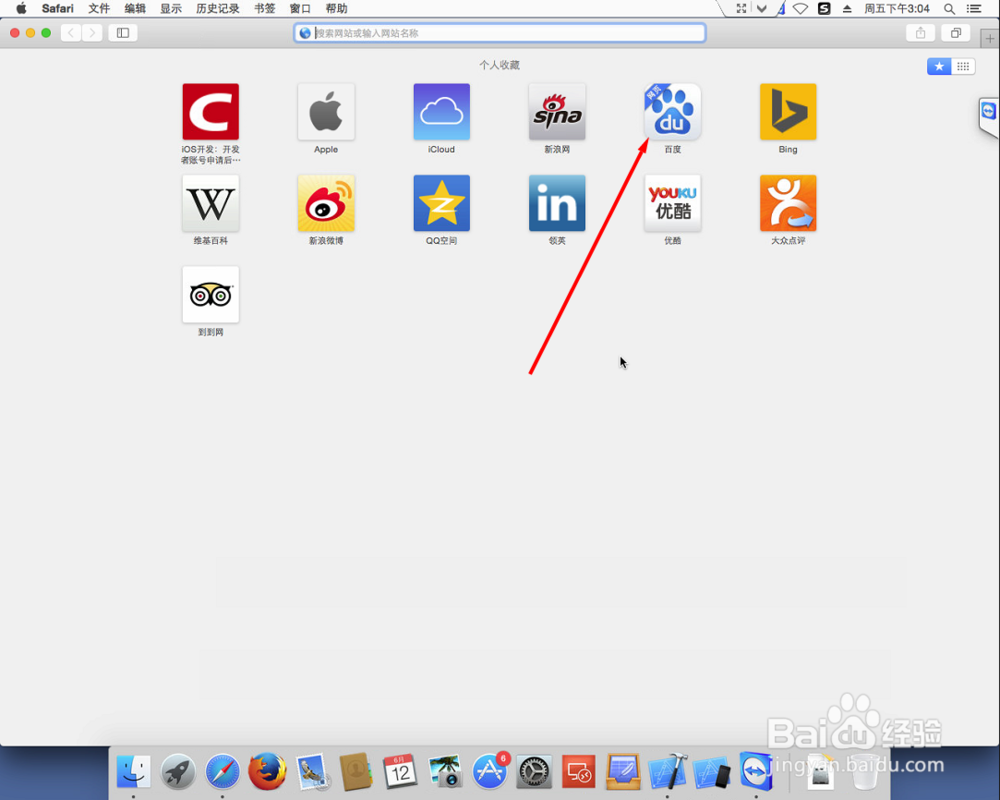Open iOS Simulator in the Dock
Image resolution: width=1000 pixels, height=800 pixels.
[x=712, y=771]
